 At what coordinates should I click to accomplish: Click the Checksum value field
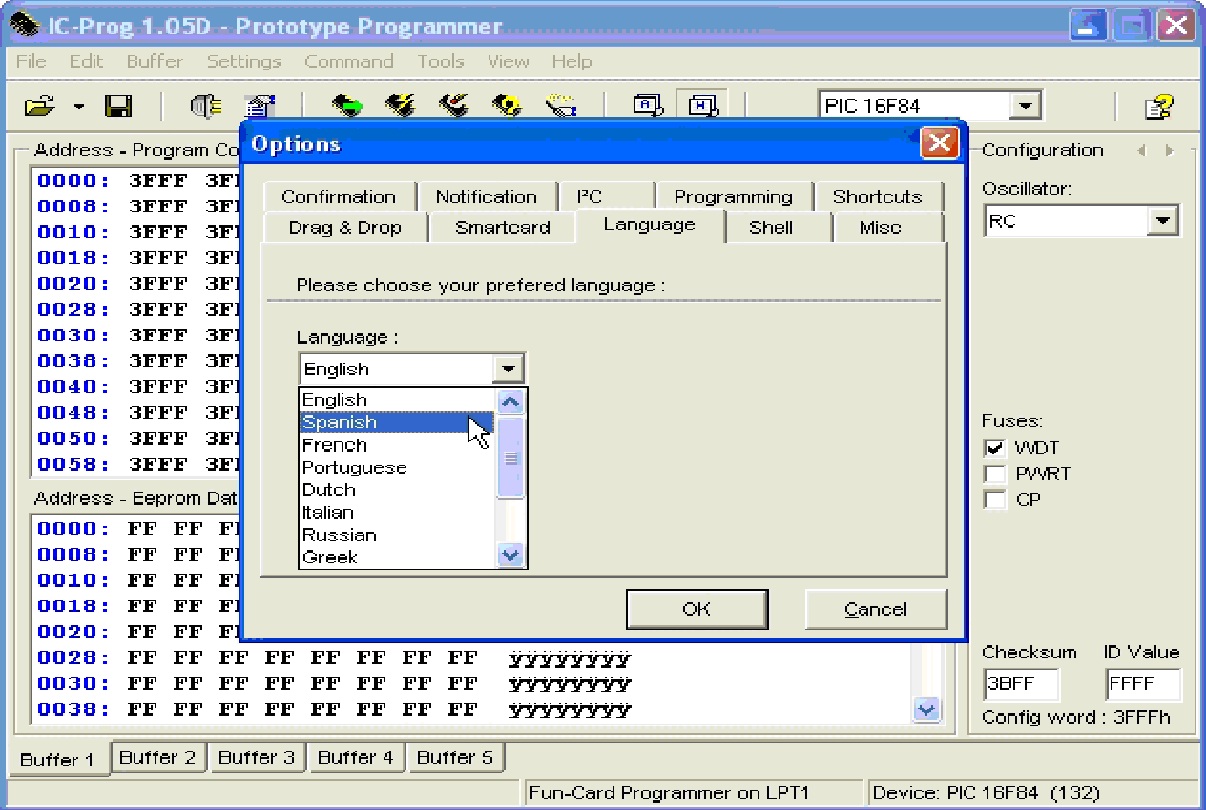(x=1021, y=685)
